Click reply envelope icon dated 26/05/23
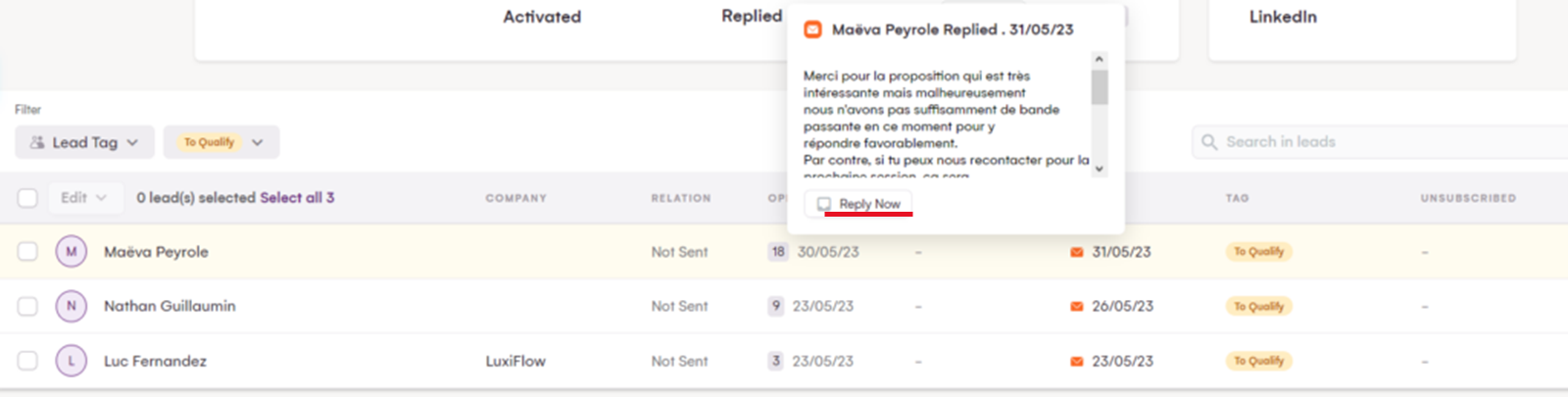 1076,306
